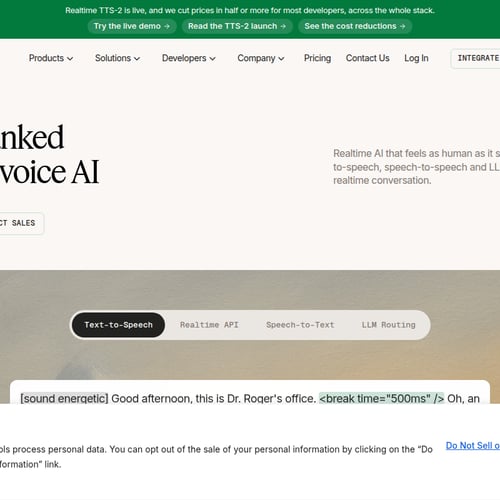Open the Developers dropdown
This screenshot has width=500, height=500.
click(x=189, y=58)
